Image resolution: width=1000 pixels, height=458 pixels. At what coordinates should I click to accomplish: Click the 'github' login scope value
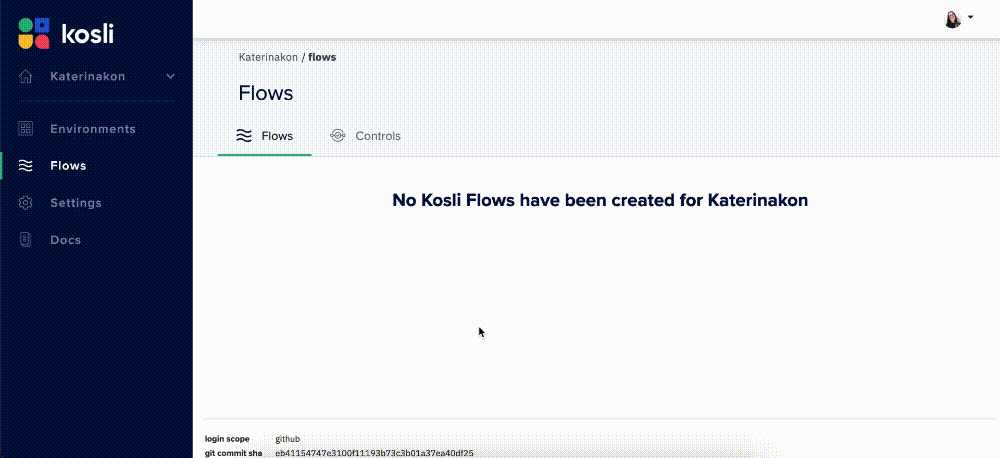288,439
